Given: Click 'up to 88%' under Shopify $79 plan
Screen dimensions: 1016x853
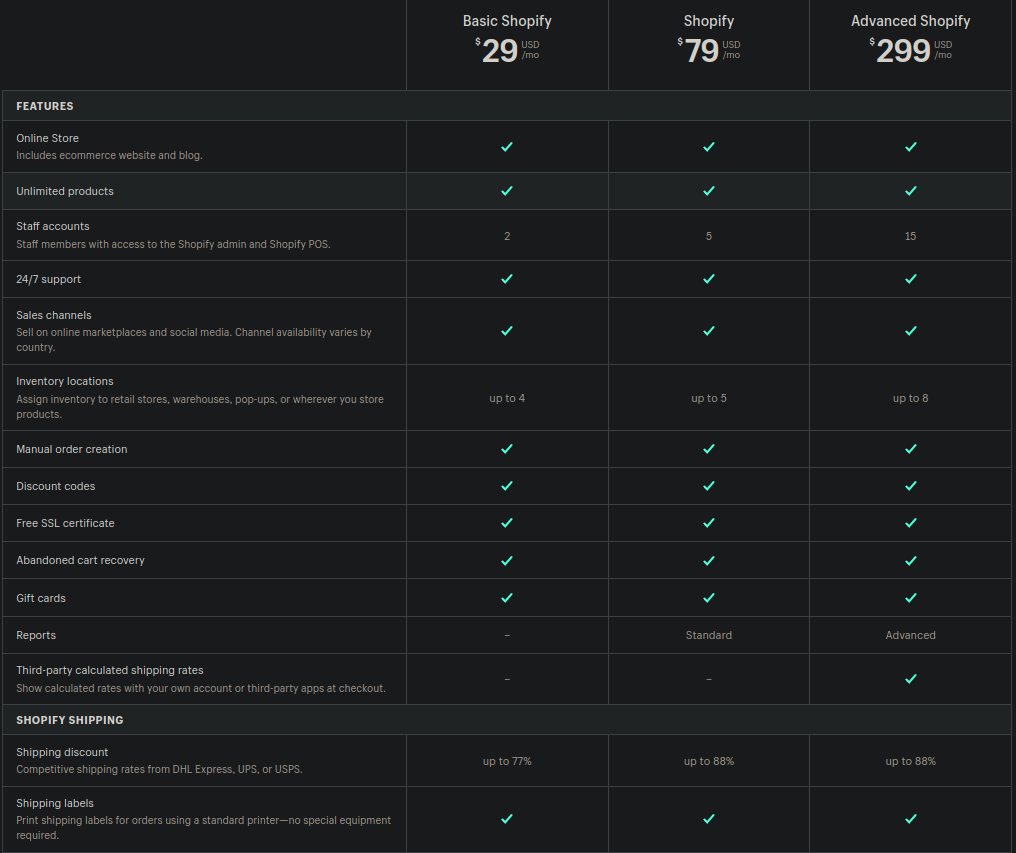Looking at the screenshot, I should 709,762.
